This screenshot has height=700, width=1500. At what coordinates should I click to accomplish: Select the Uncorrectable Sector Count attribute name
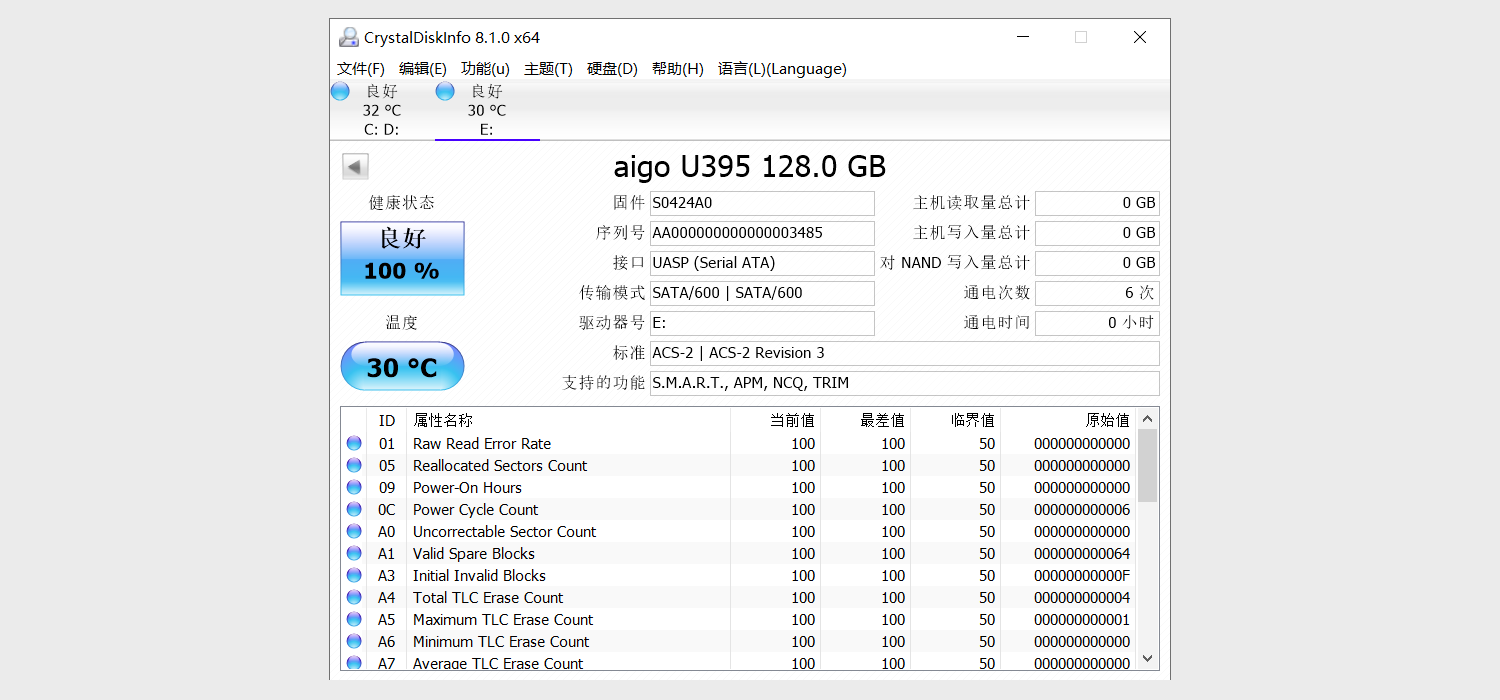click(504, 532)
